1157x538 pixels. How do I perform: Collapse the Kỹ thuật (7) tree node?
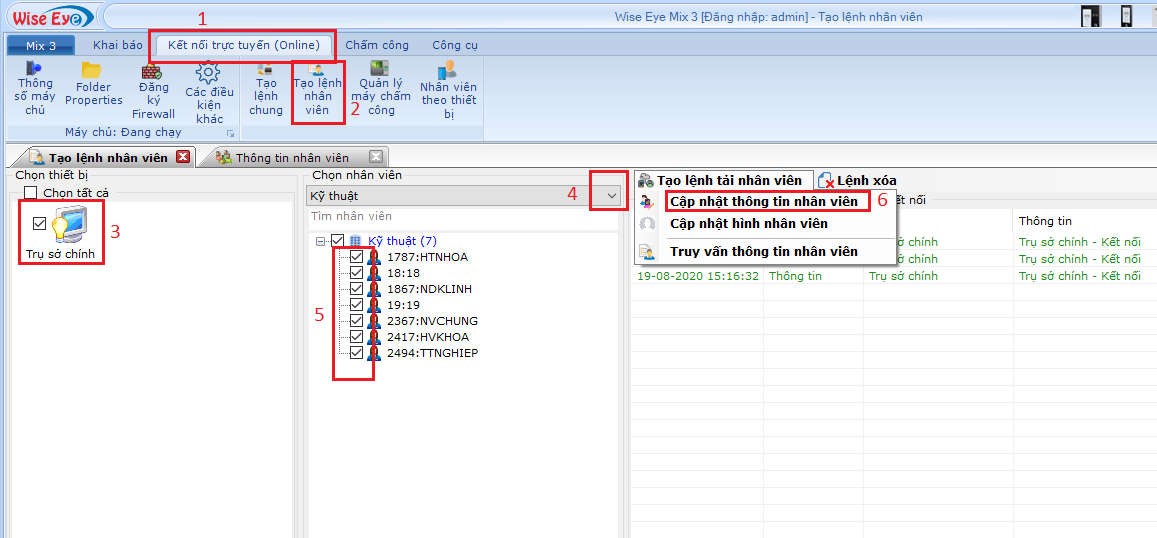(320, 241)
